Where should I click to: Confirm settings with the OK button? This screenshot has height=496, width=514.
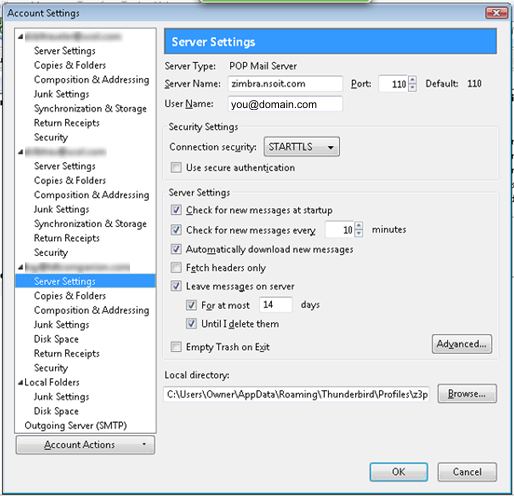[x=399, y=472]
